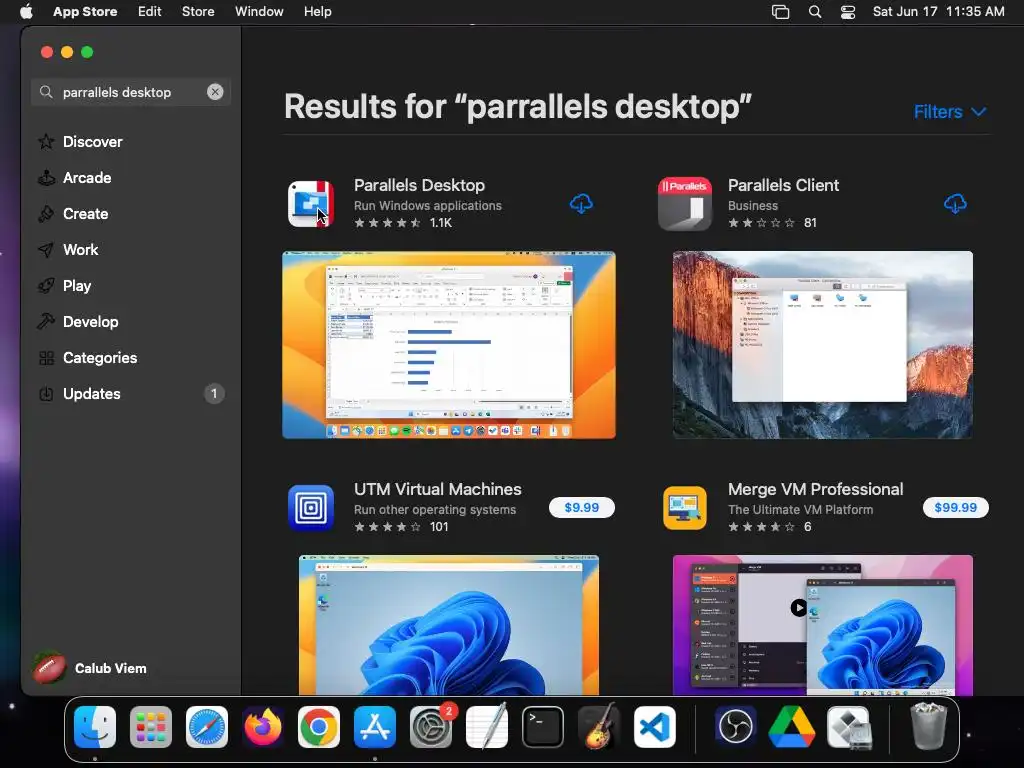The image size is (1024, 768).
Task: Expand the Filters dropdown
Action: pos(950,112)
